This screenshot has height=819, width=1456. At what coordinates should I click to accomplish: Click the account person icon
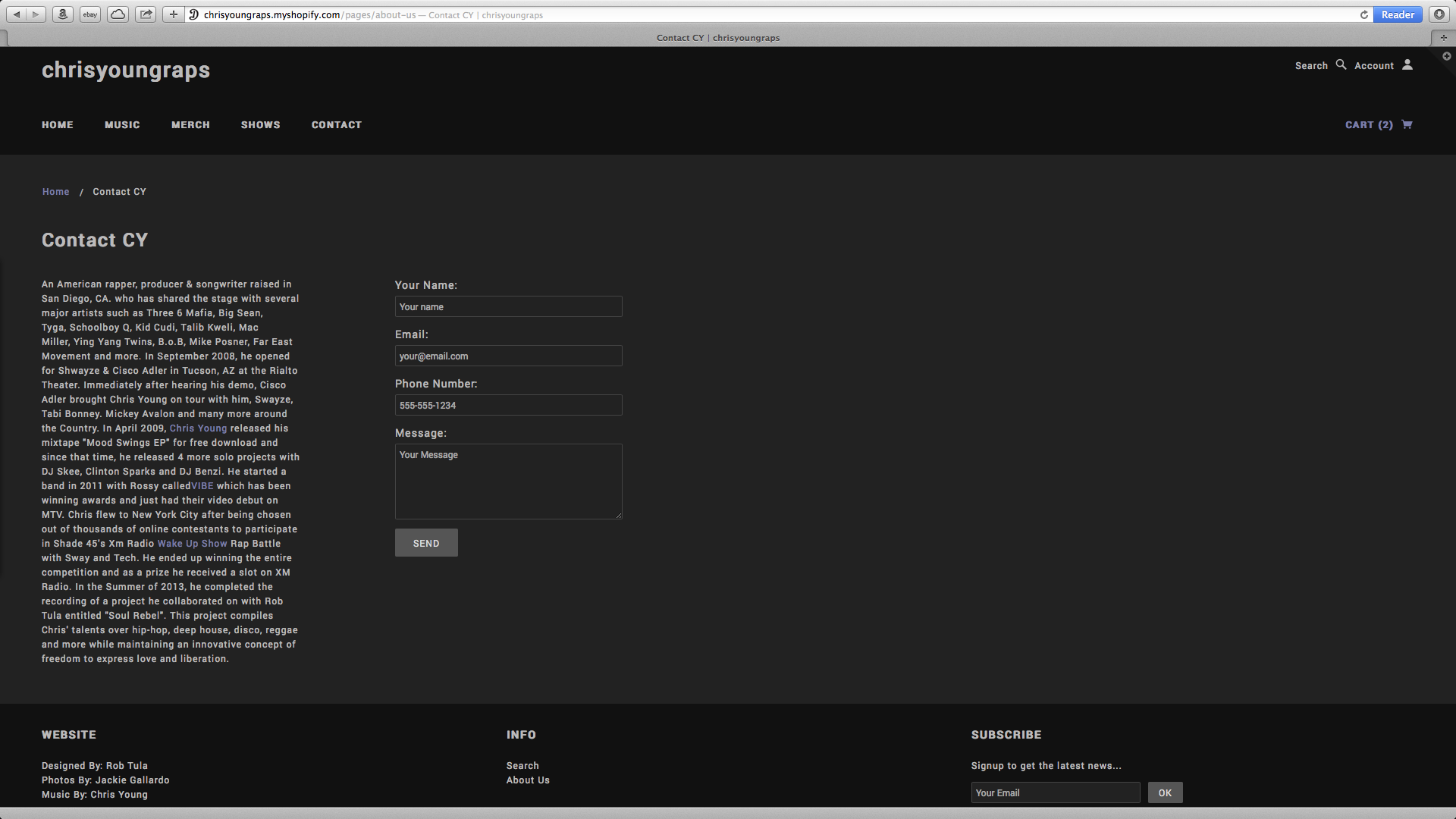tap(1407, 64)
